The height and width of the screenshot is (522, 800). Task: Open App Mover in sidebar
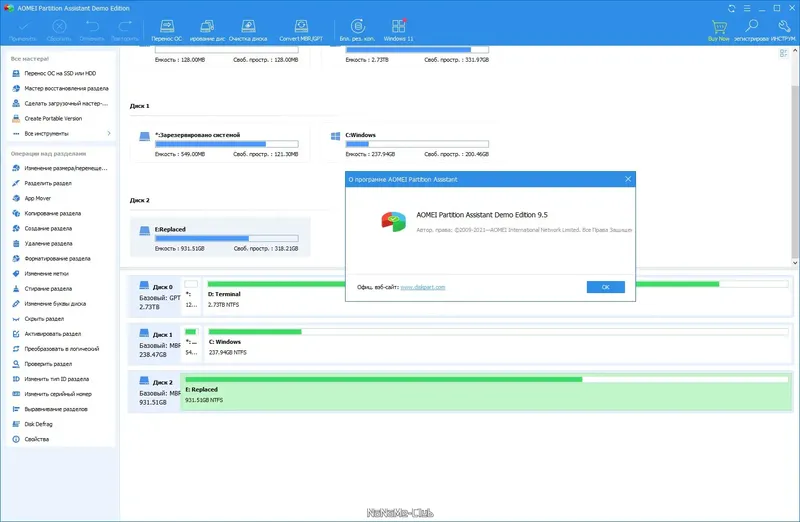pyautogui.click(x=31, y=198)
